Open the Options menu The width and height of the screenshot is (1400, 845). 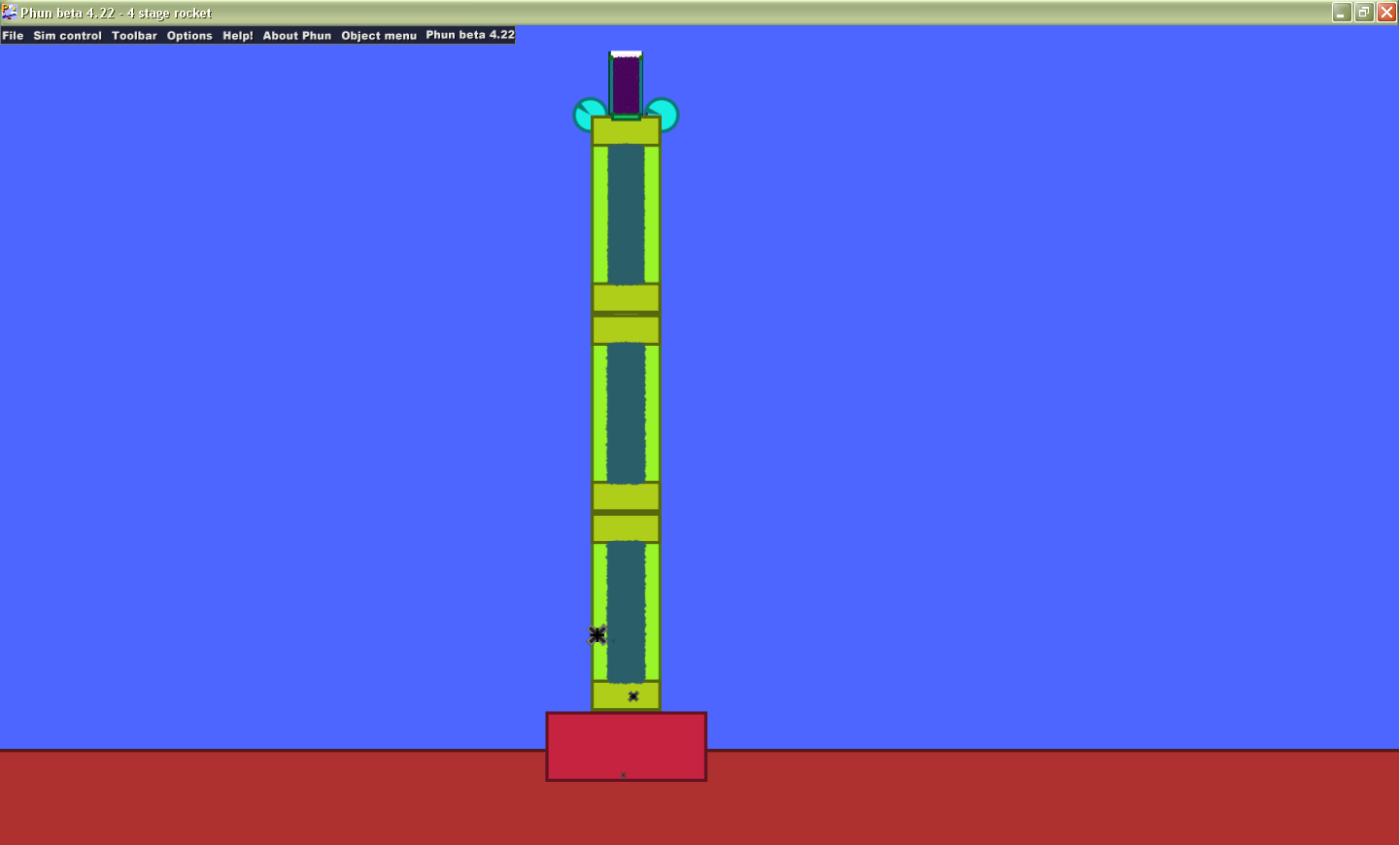188,35
